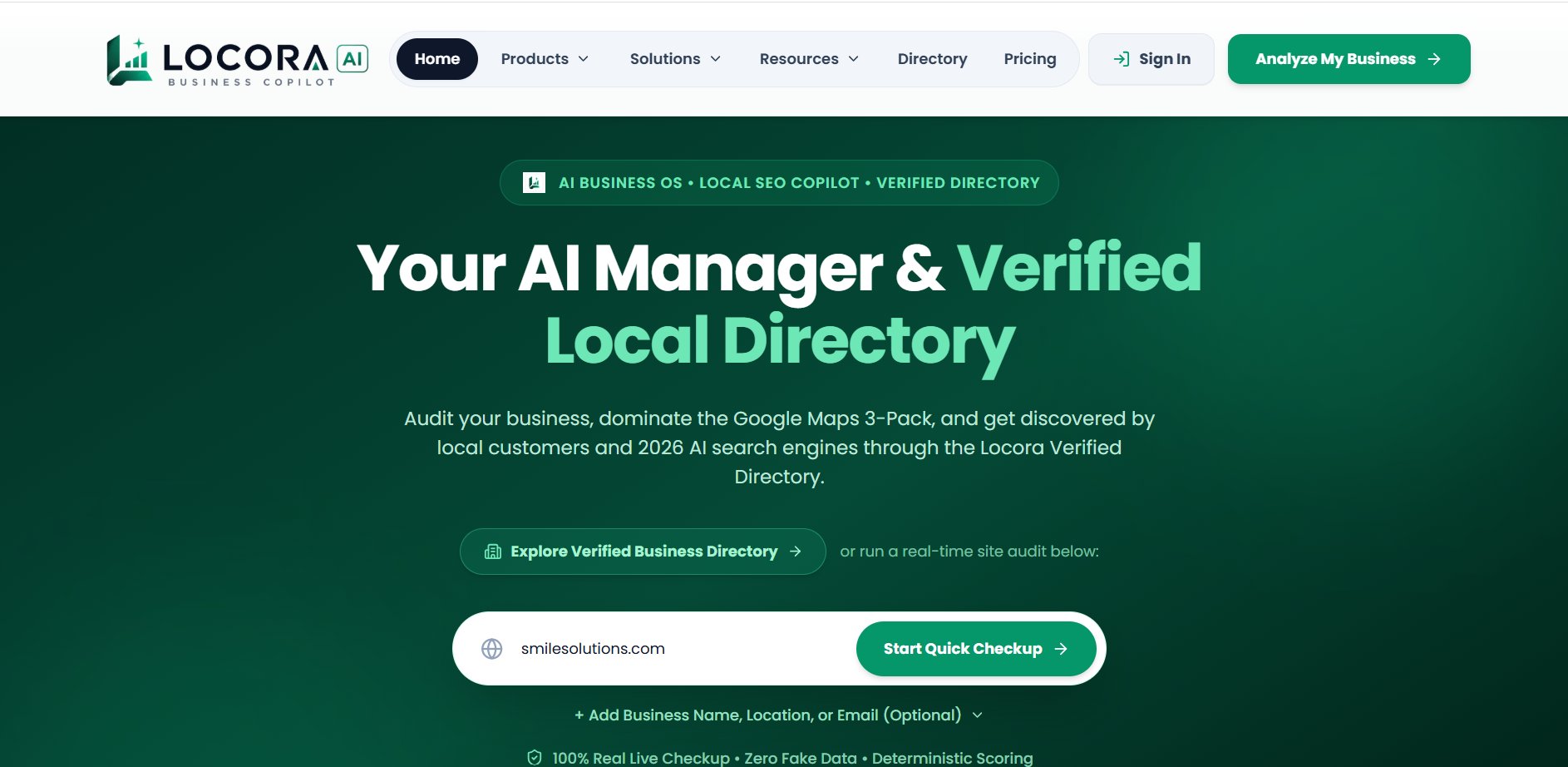Go to the Home tab
This screenshot has width=1568, height=767.
(x=437, y=59)
